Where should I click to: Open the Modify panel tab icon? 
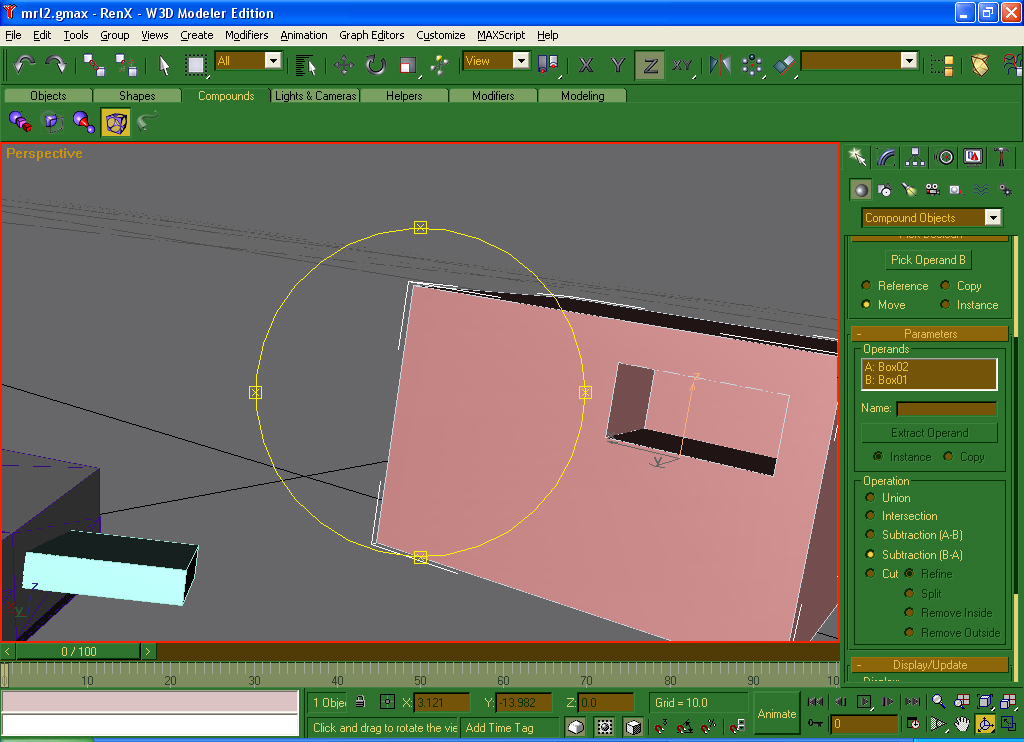(x=886, y=157)
